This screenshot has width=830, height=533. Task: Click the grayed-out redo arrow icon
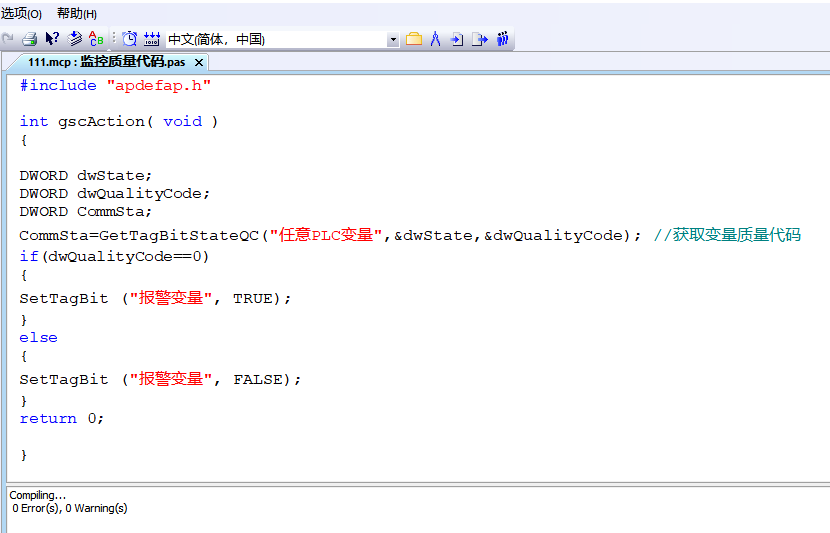click(9, 39)
